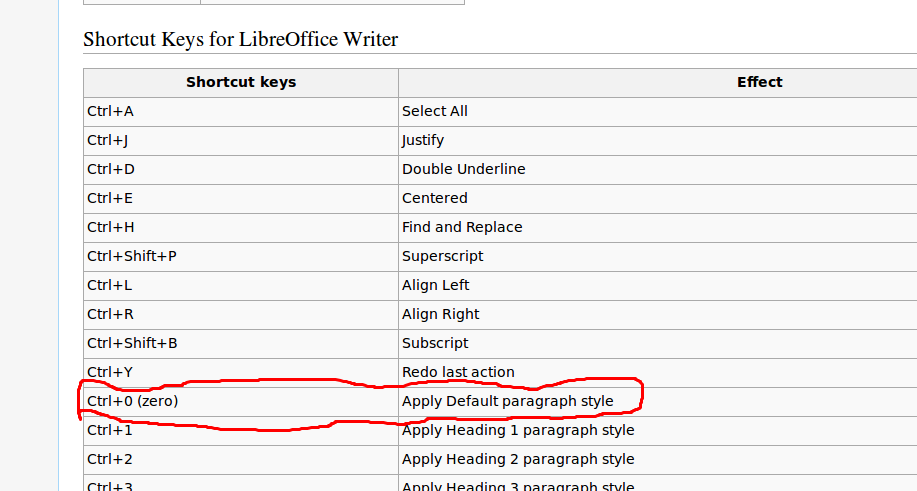Click the 'Ctrl+Y' cell

point(241,372)
